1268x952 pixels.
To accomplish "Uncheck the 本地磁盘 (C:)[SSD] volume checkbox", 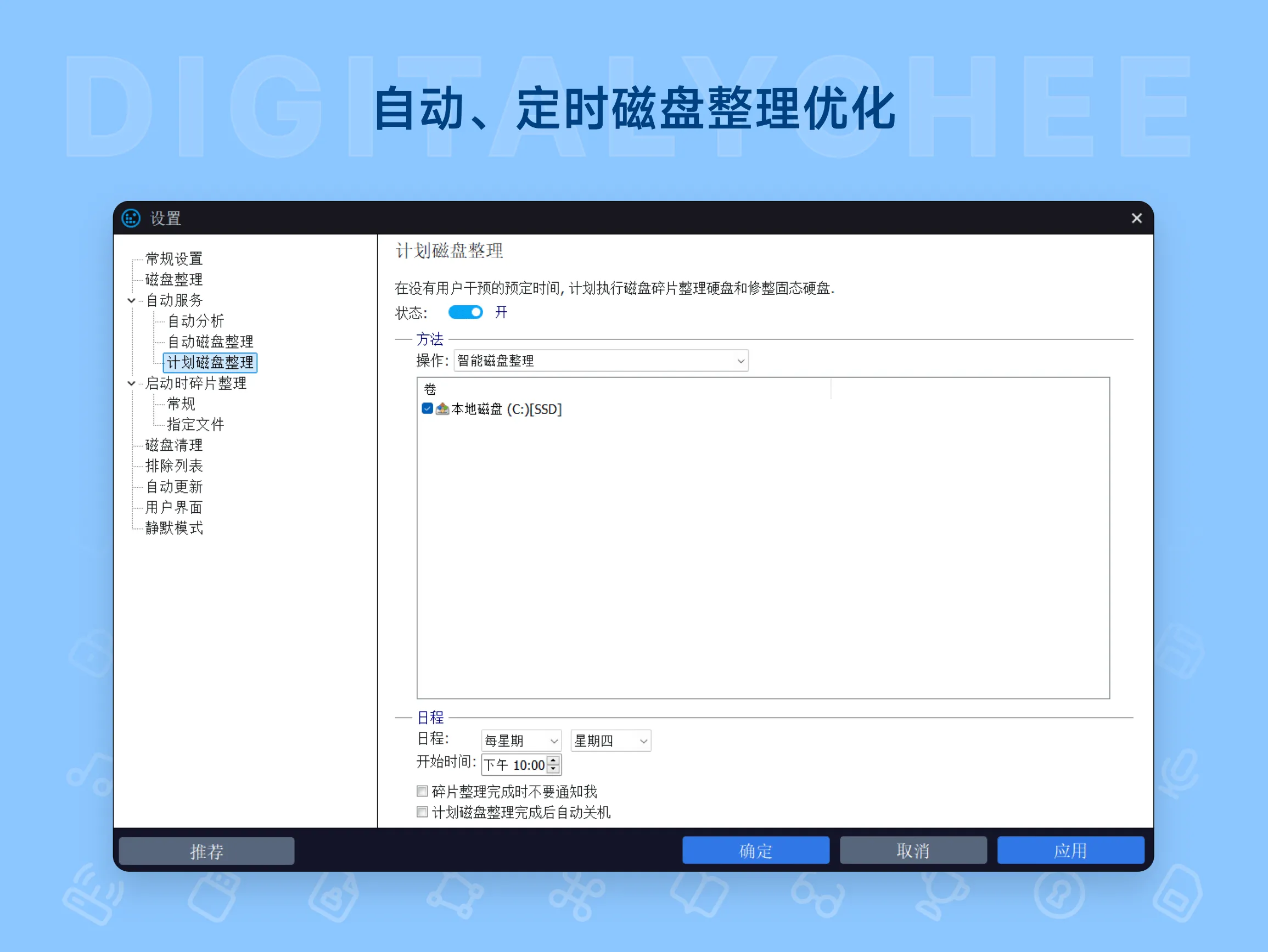I will click(x=427, y=408).
